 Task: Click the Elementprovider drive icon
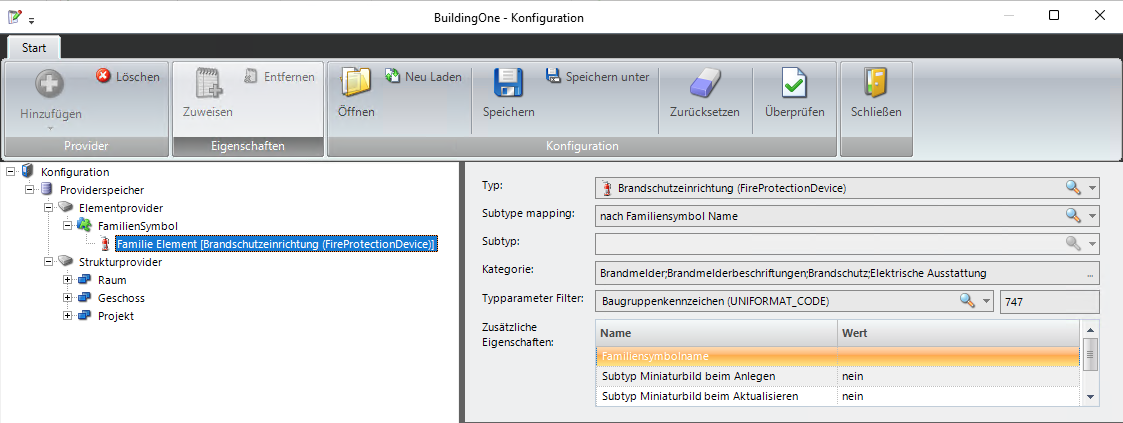[x=66, y=208]
